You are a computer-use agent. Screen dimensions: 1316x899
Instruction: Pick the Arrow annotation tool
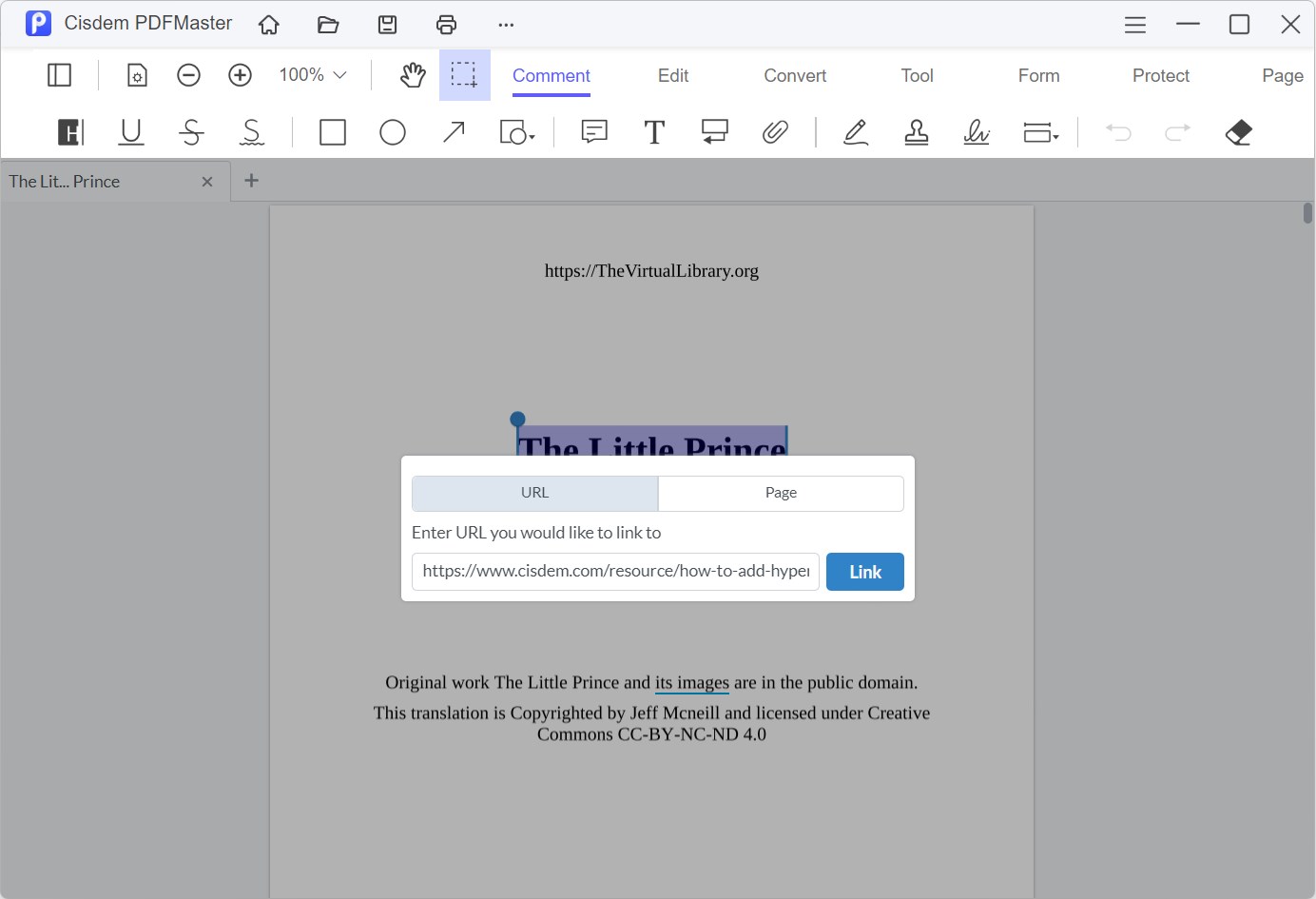454,132
